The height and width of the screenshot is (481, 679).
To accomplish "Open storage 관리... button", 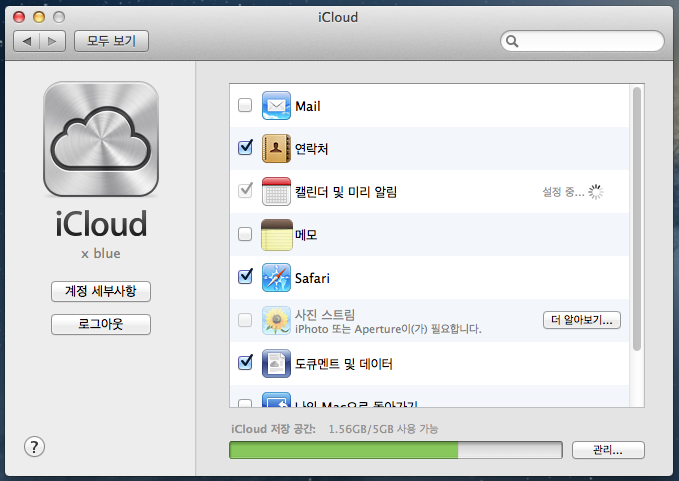I will [x=608, y=450].
